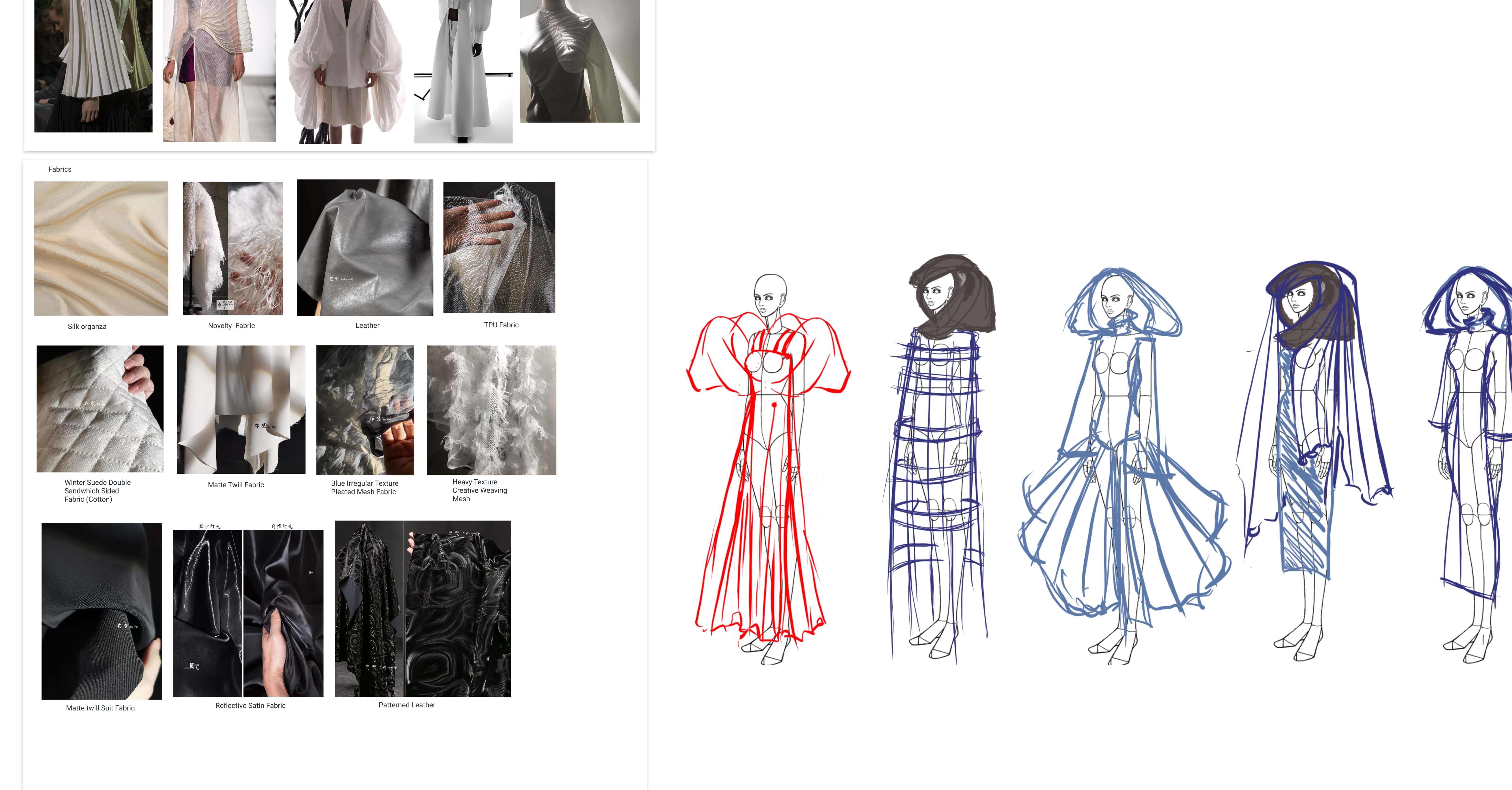Viewport: 1512px width, 790px height.
Task: Click the dark blue cage dress sketch
Action: (939, 459)
